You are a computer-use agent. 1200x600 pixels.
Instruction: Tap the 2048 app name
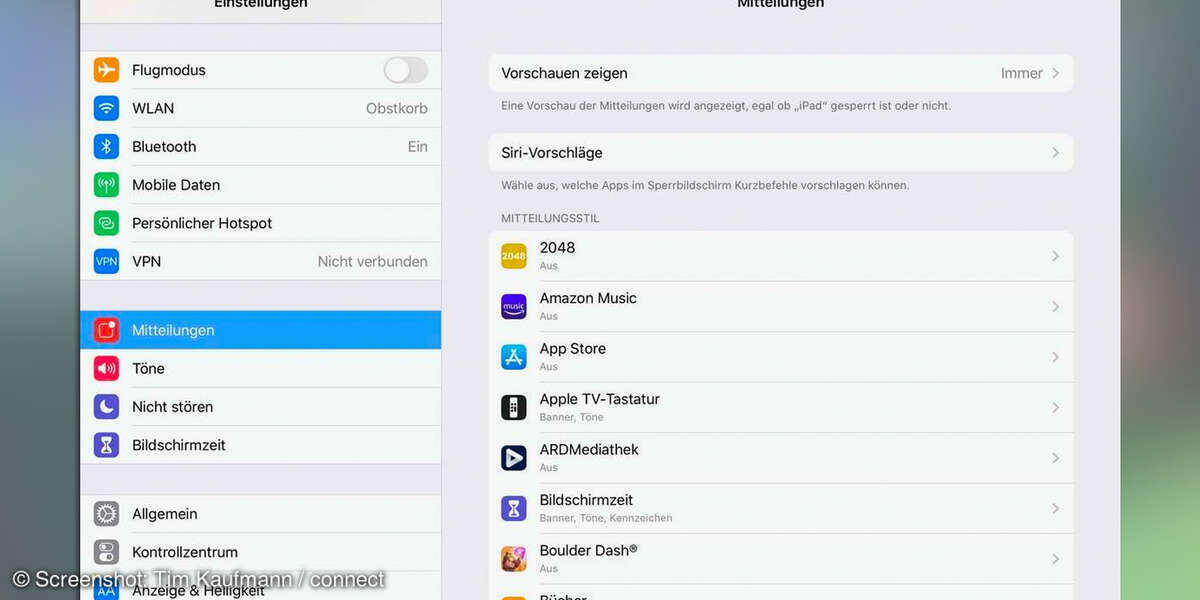click(x=557, y=248)
